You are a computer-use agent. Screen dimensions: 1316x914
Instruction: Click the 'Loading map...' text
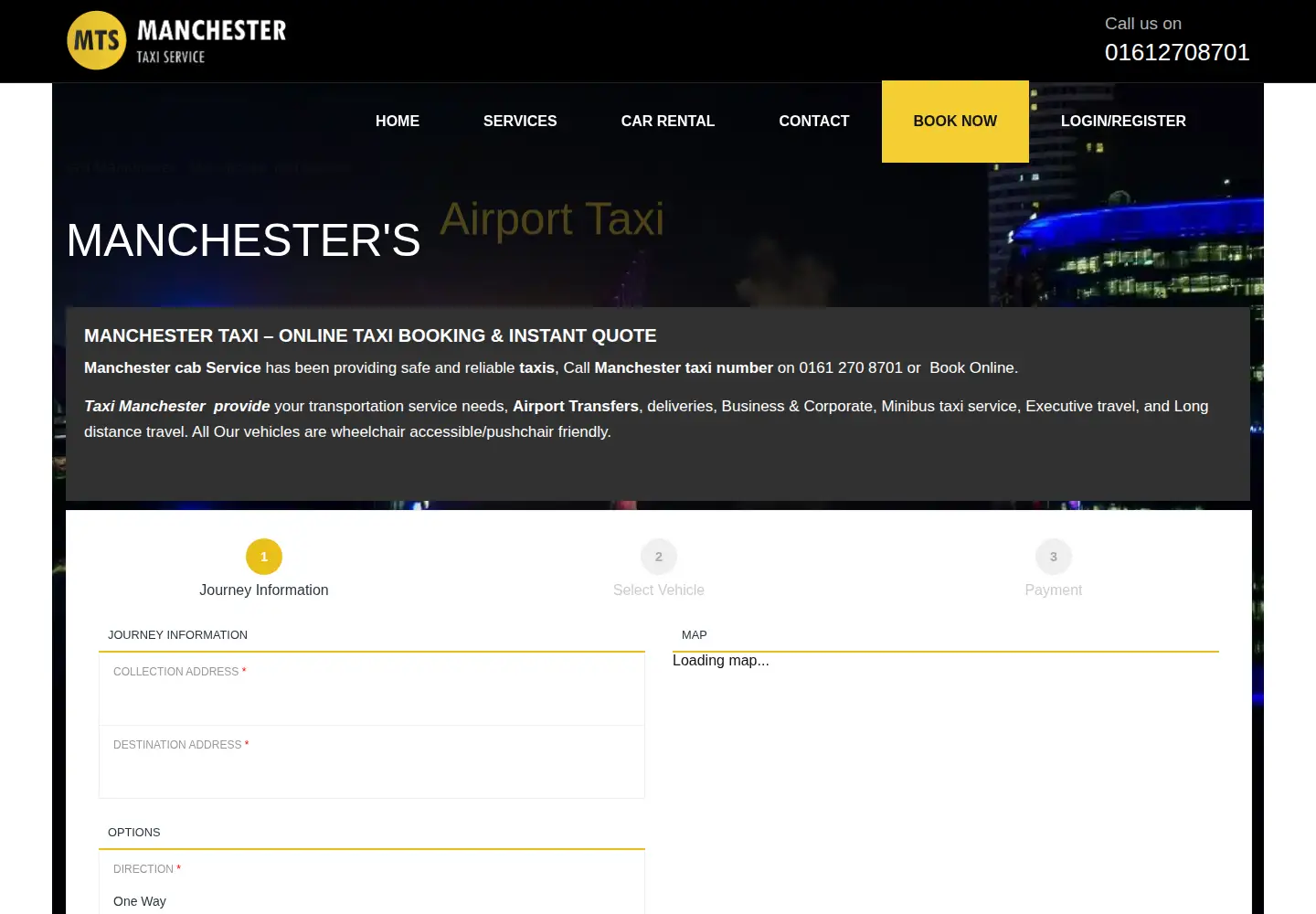point(721,661)
